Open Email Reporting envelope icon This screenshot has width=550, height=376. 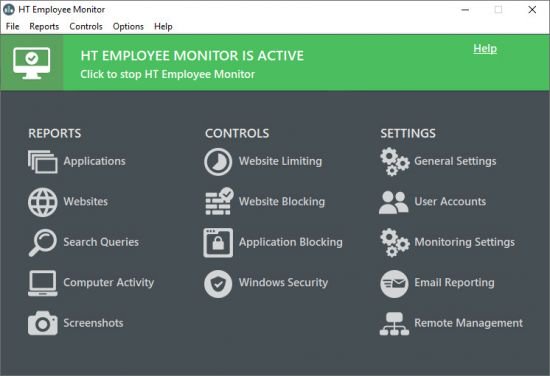coord(394,284)
